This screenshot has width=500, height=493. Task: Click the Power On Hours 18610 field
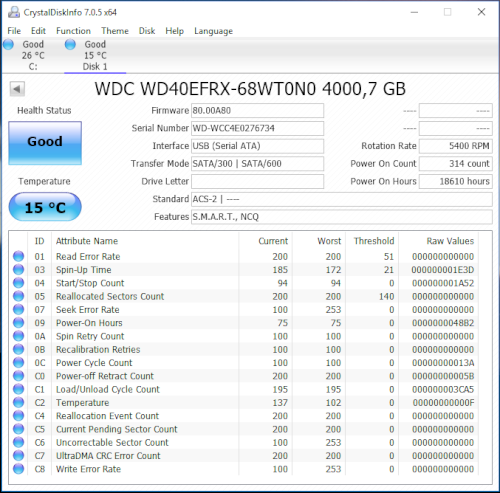click(x=456, y=181)
